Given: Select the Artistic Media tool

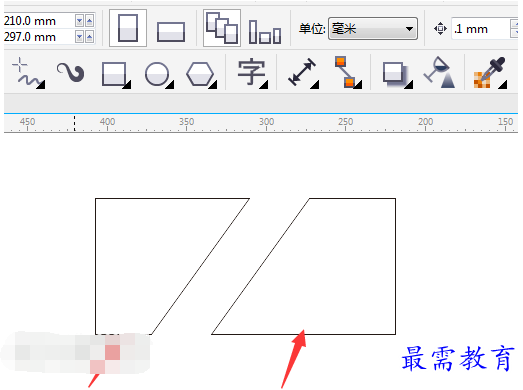Looking at the screenshot, I should (70, 72).
